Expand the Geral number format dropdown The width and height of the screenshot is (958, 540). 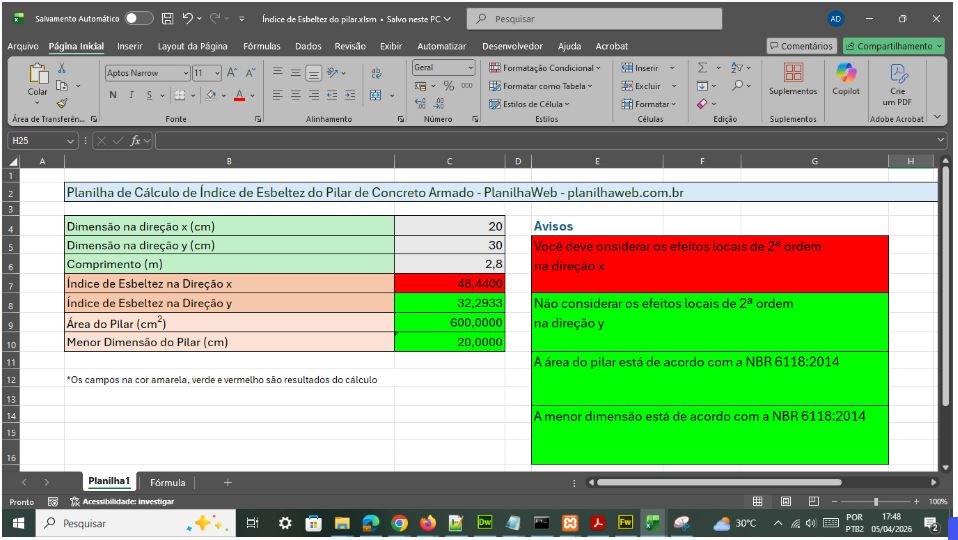pos(470,68)
